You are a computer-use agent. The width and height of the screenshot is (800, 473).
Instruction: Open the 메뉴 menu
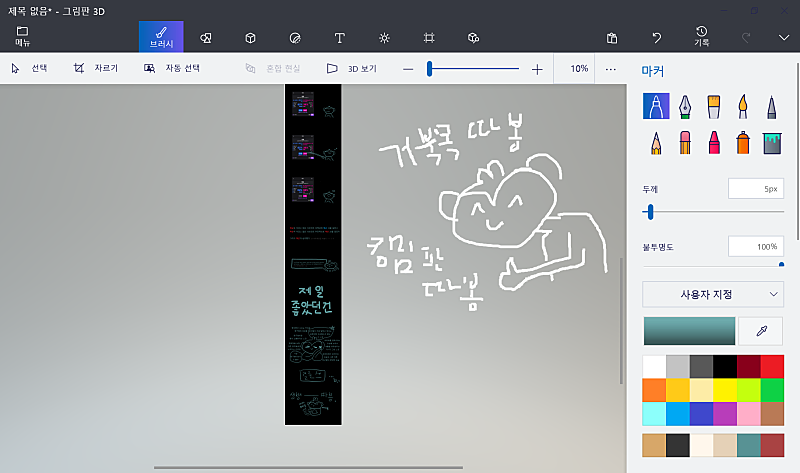coord(22,37)
